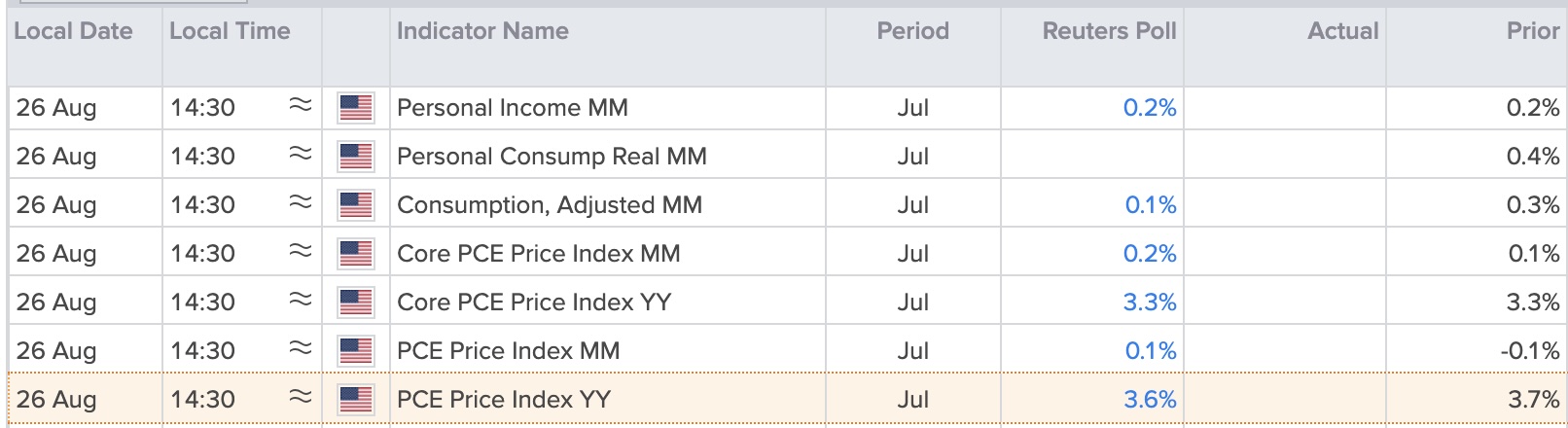
Task: Select the PCE Price Index YY indicator row
Action: [786, 400]
